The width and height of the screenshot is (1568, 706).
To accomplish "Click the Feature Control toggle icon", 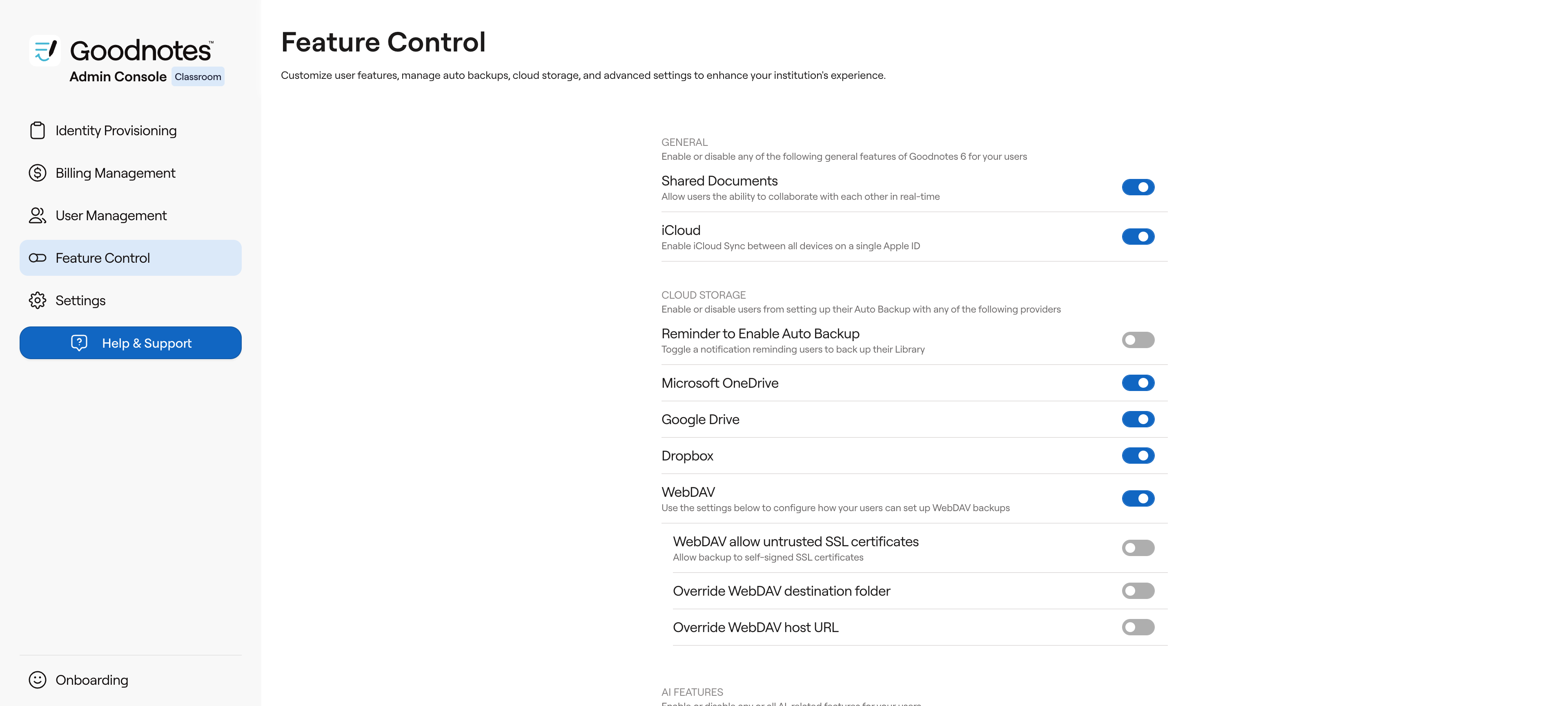I will [37, 258].
